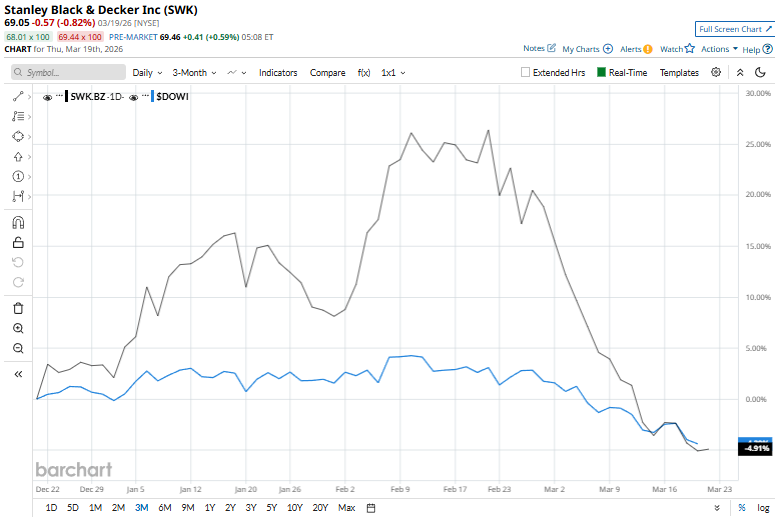Enable the Extended Hrs checkbox
The image size is (775, 518).
[526, 73]
